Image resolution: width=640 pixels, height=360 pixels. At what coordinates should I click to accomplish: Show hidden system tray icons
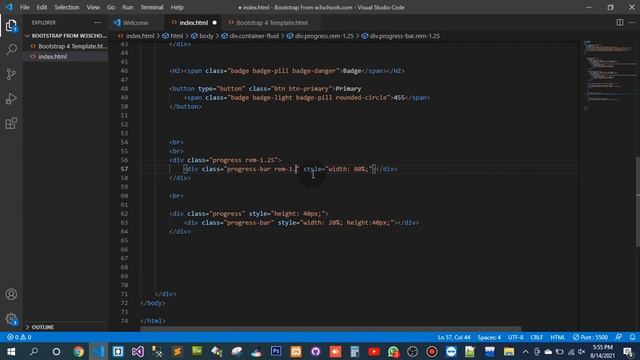pyautogui.click(x=525, y=351)
